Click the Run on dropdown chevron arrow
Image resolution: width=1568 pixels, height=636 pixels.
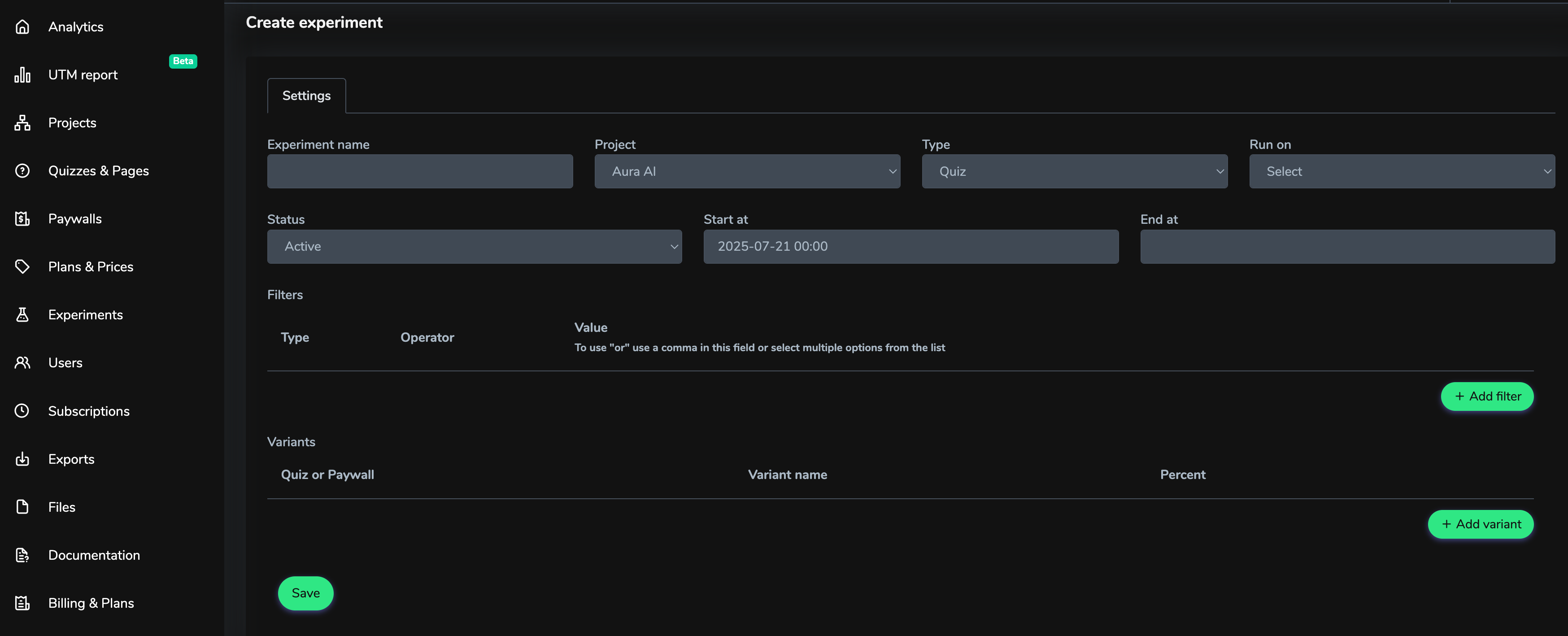coord(1547,172)
